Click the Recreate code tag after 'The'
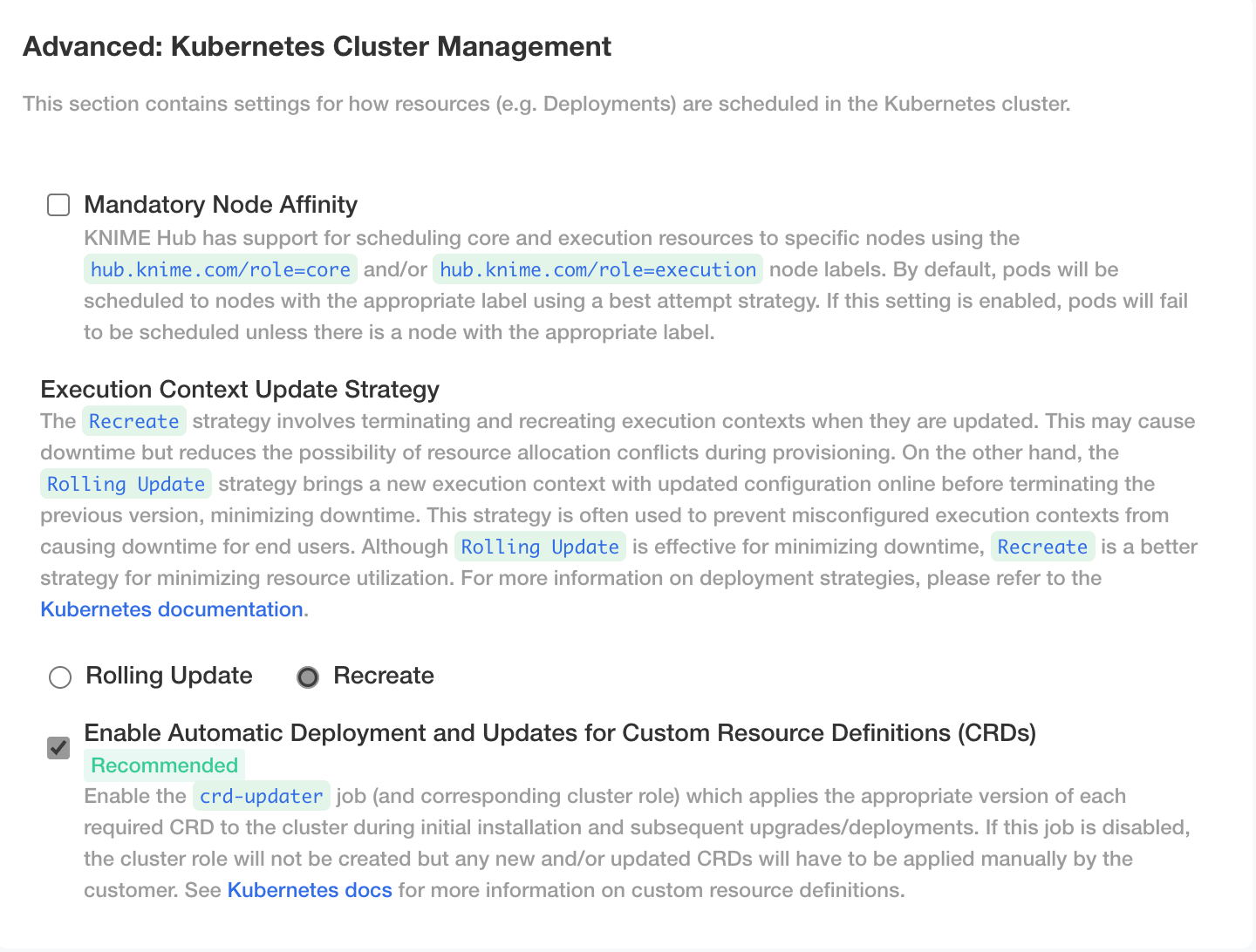The width and height of the screenshot is (1256, 952). [134, 421]
